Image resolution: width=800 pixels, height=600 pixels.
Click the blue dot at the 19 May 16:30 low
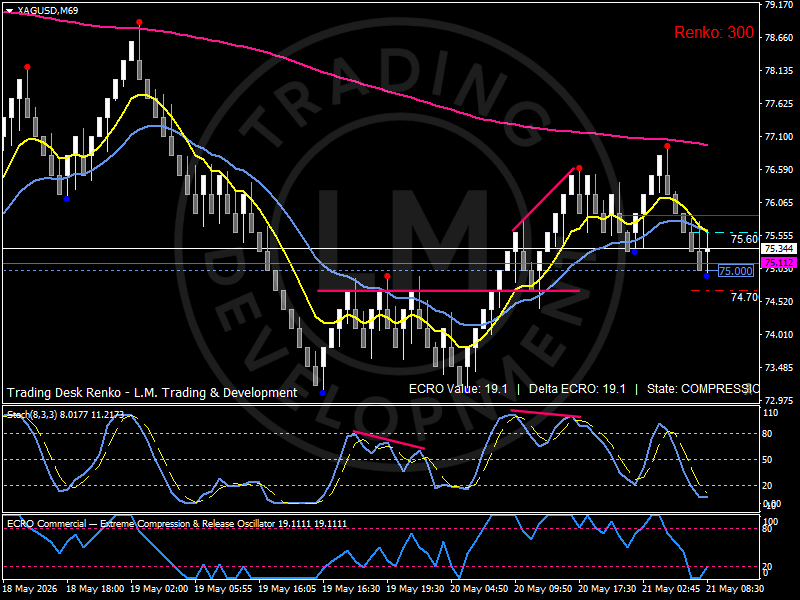[322, 393]
